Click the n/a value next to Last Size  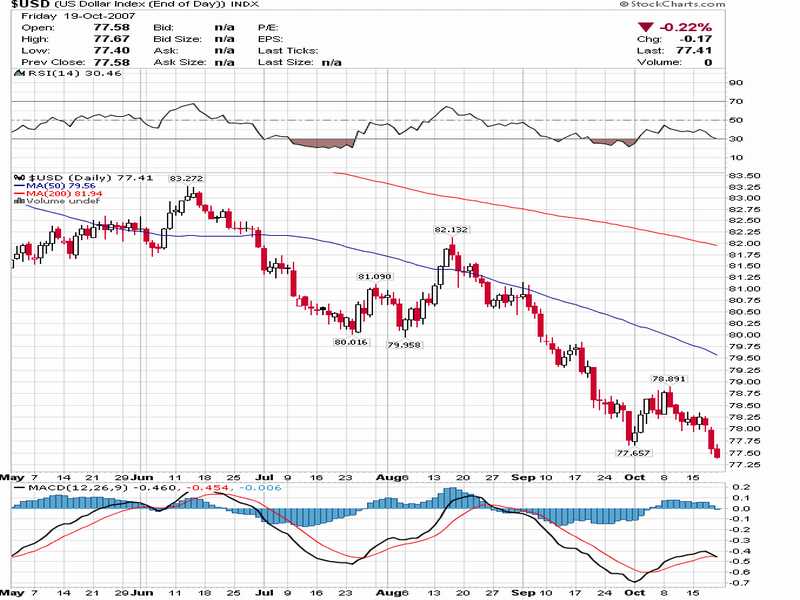[x=332, y=62]
